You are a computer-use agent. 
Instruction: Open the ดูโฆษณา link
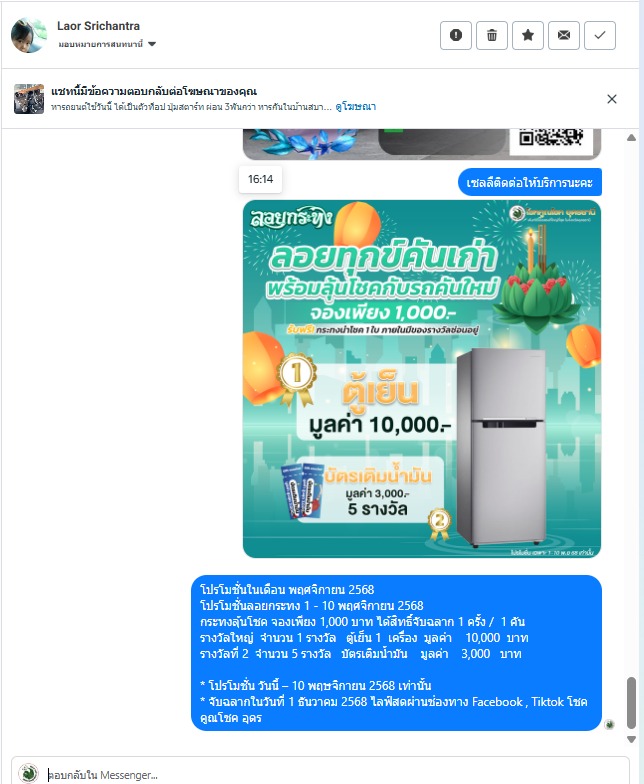click(x=356, y=106)
